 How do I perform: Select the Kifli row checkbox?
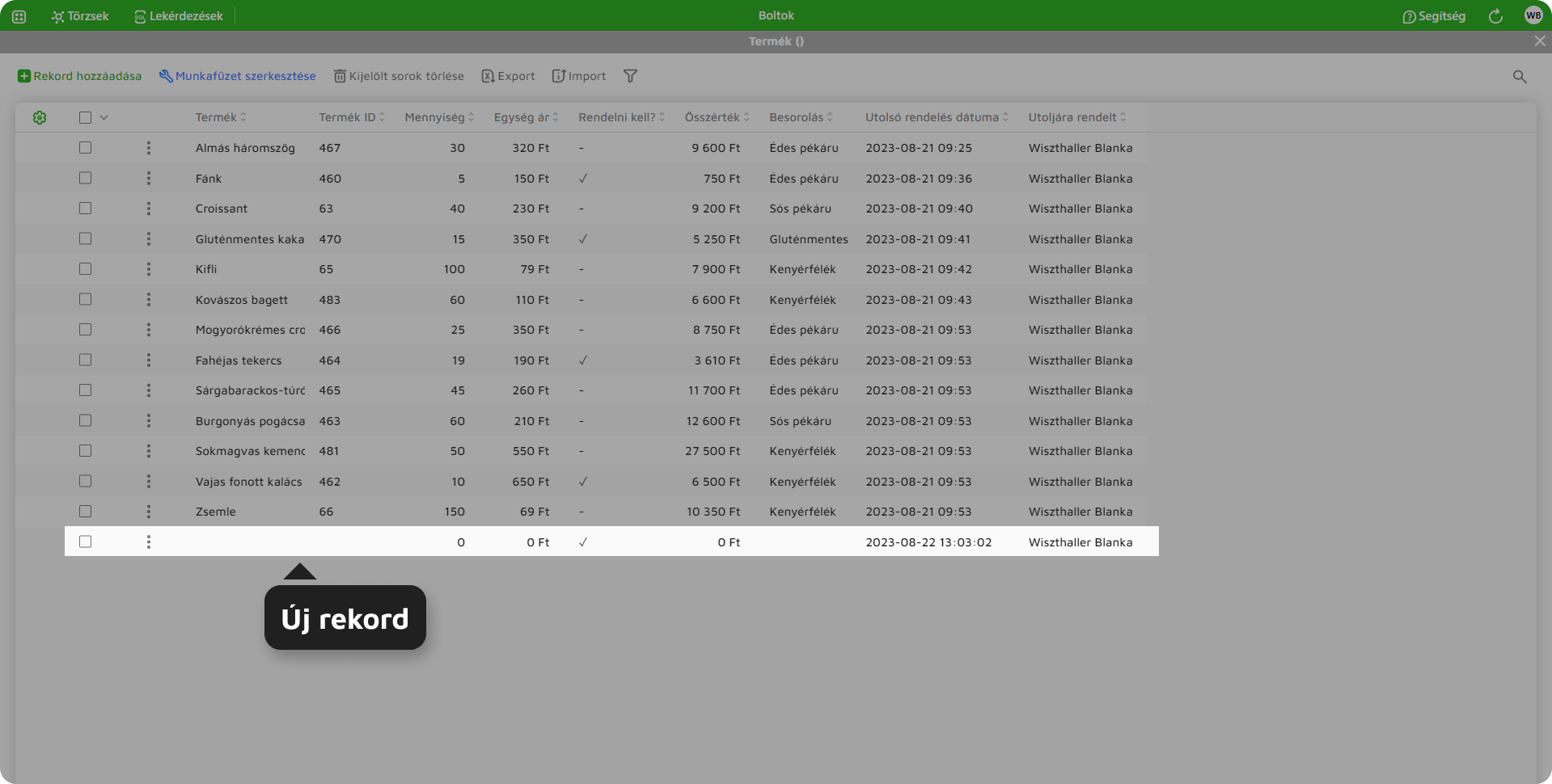[x=85, y=269]
